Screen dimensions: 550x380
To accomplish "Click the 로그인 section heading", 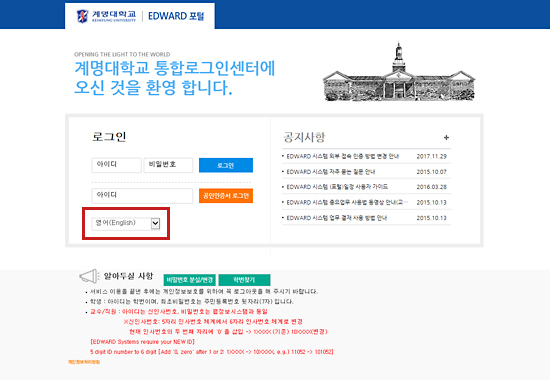I will [x=109, y=136].
